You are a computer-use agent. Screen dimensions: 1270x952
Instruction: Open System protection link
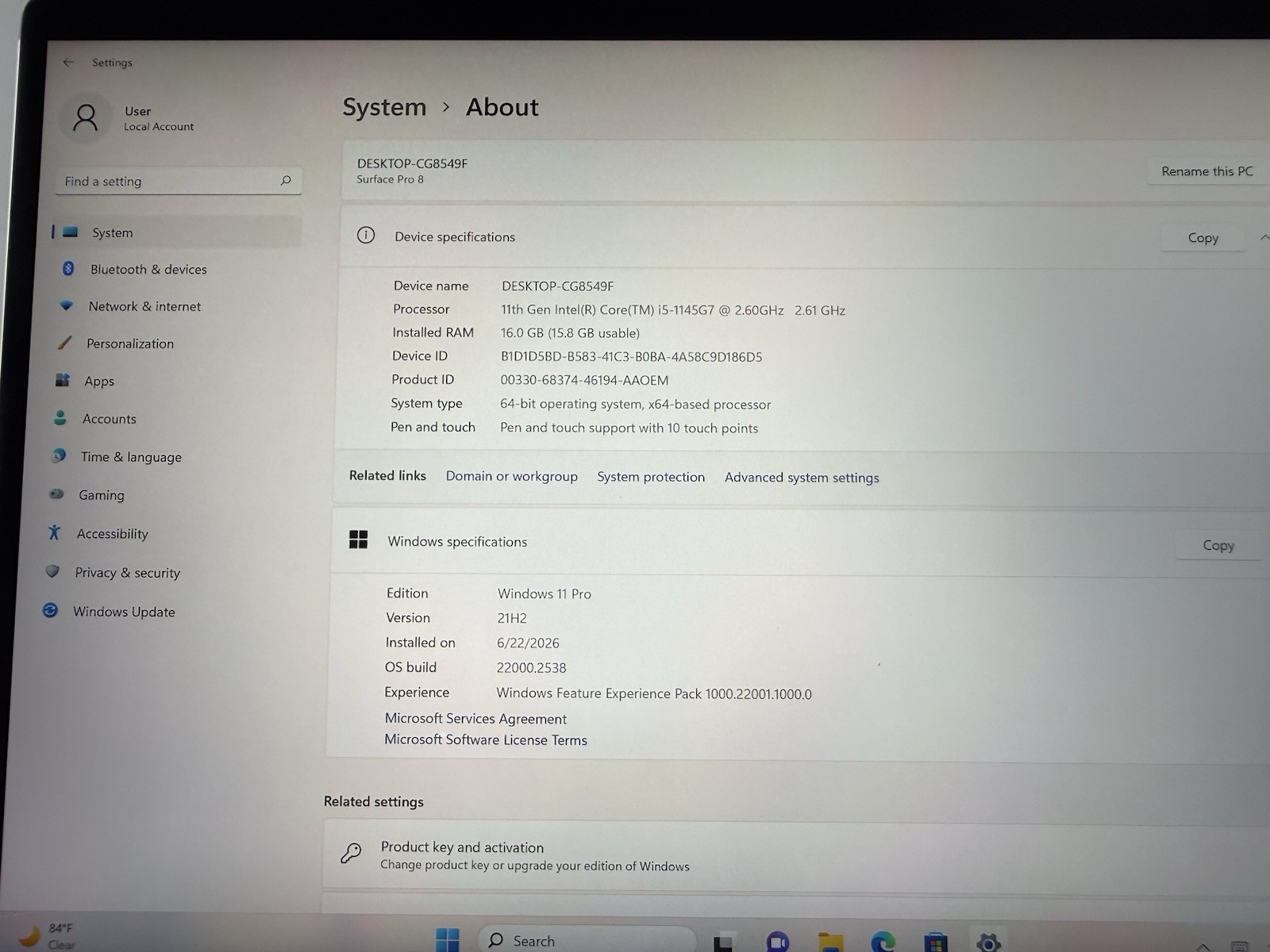coord(651,477)
